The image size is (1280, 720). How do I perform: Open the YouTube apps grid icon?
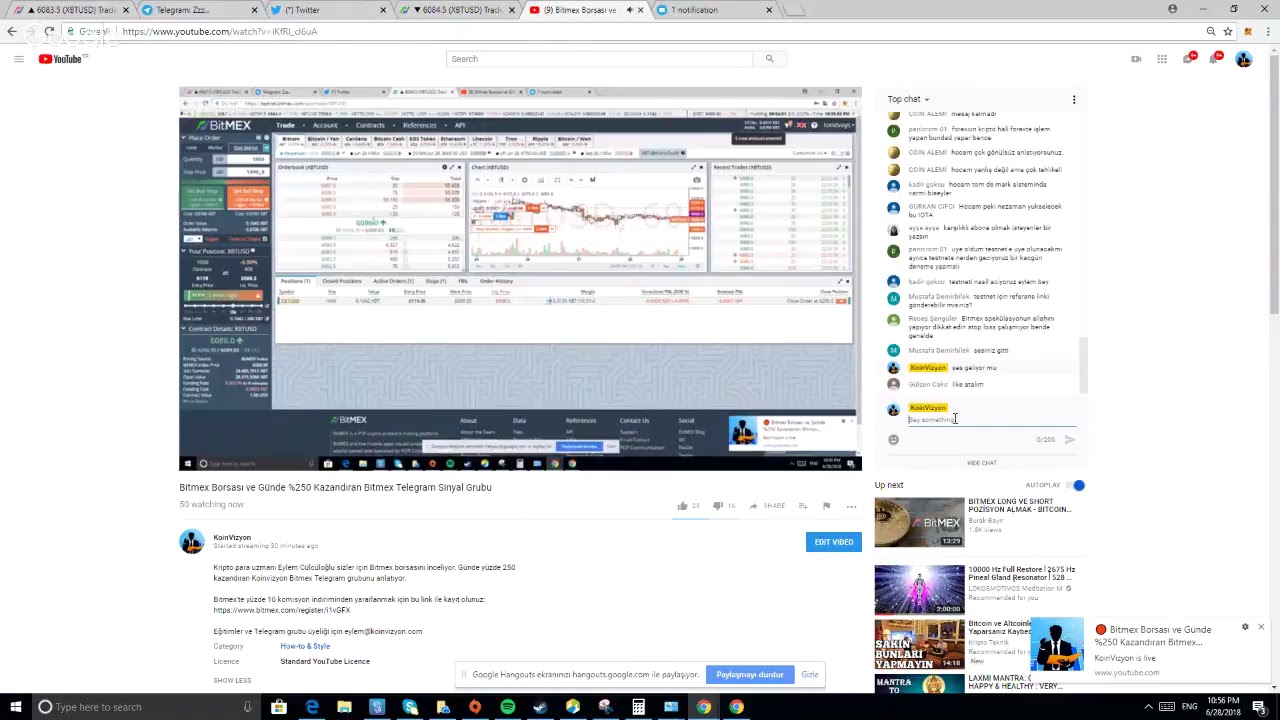coord(1162,59)
